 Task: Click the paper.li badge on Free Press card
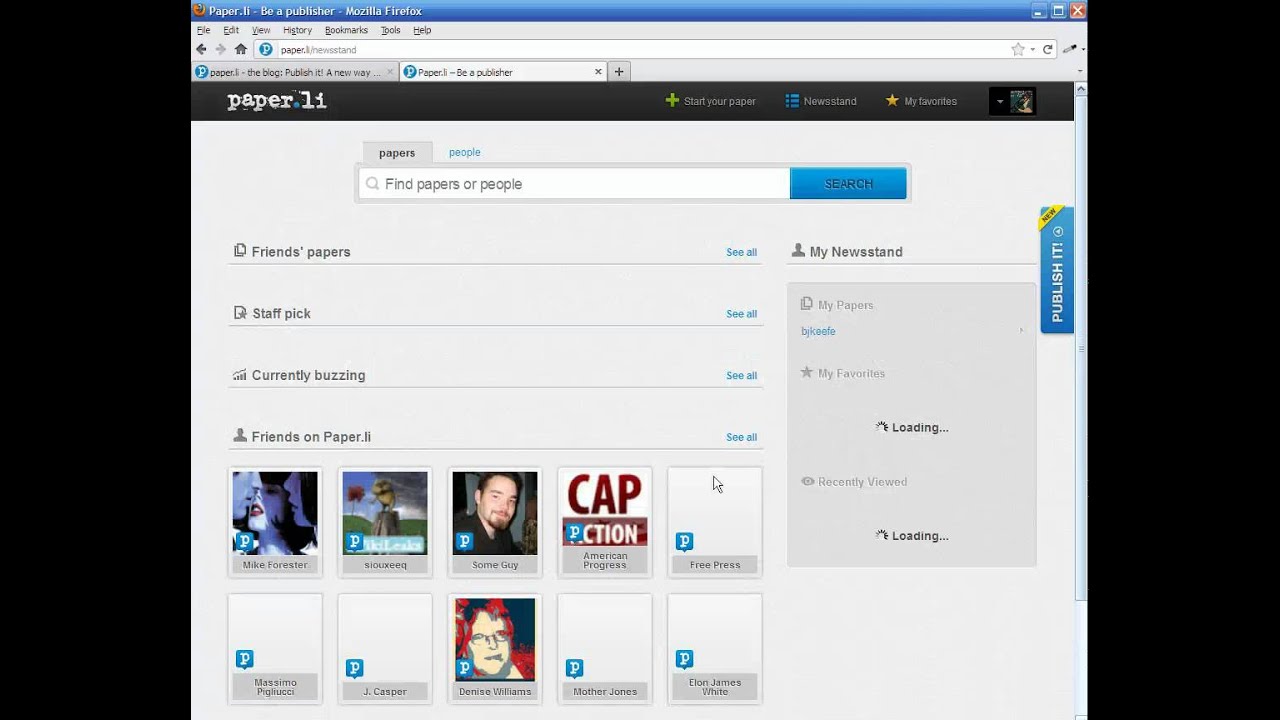tap(684, 541)
